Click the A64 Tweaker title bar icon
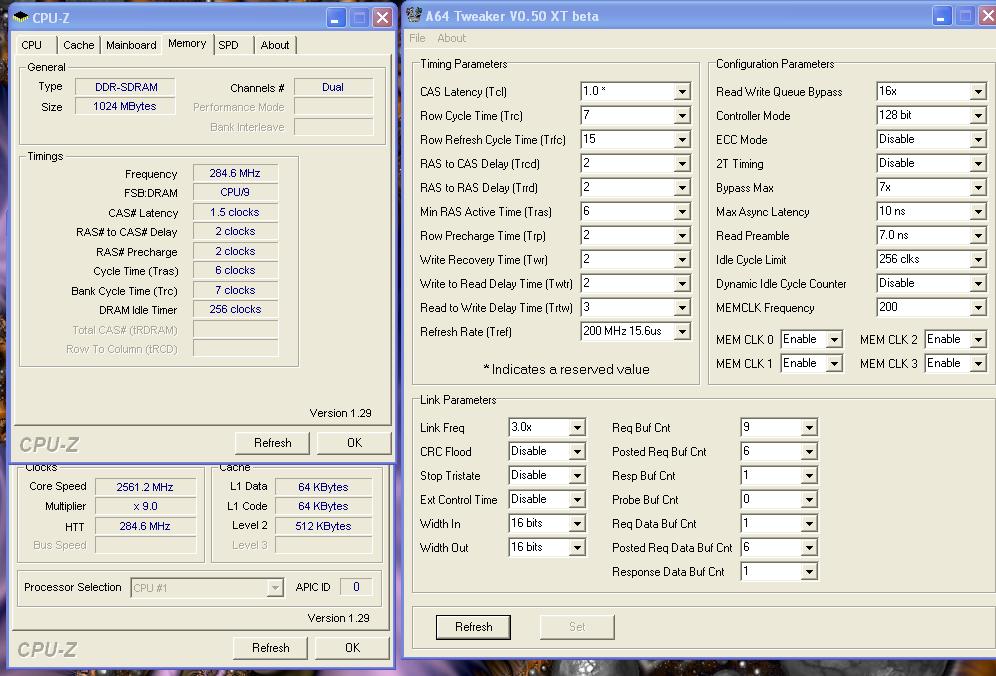The width and height of the screenshot is (996, 676). [x=414, y=15]
